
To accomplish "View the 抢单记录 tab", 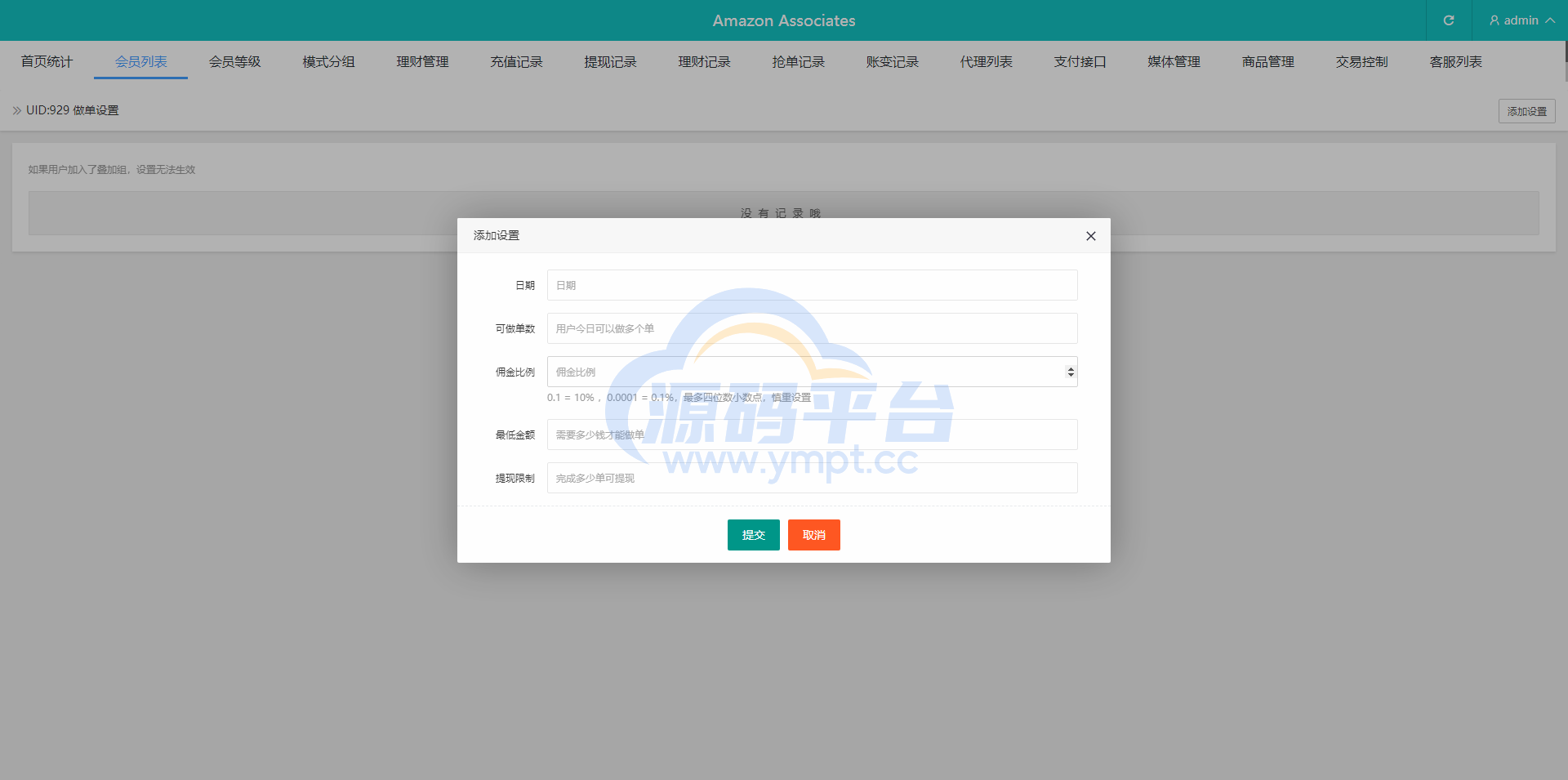I will coord(798,61).
